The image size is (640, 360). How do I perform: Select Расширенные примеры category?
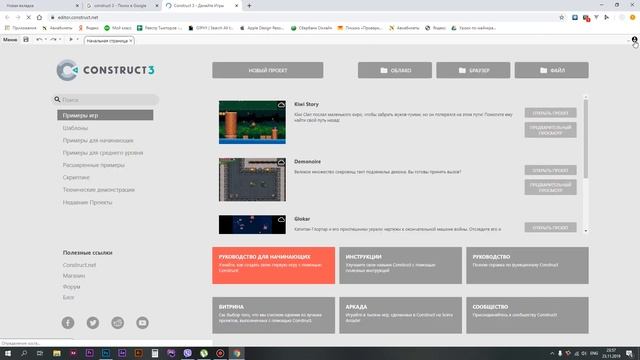click(x=93, y=165)
